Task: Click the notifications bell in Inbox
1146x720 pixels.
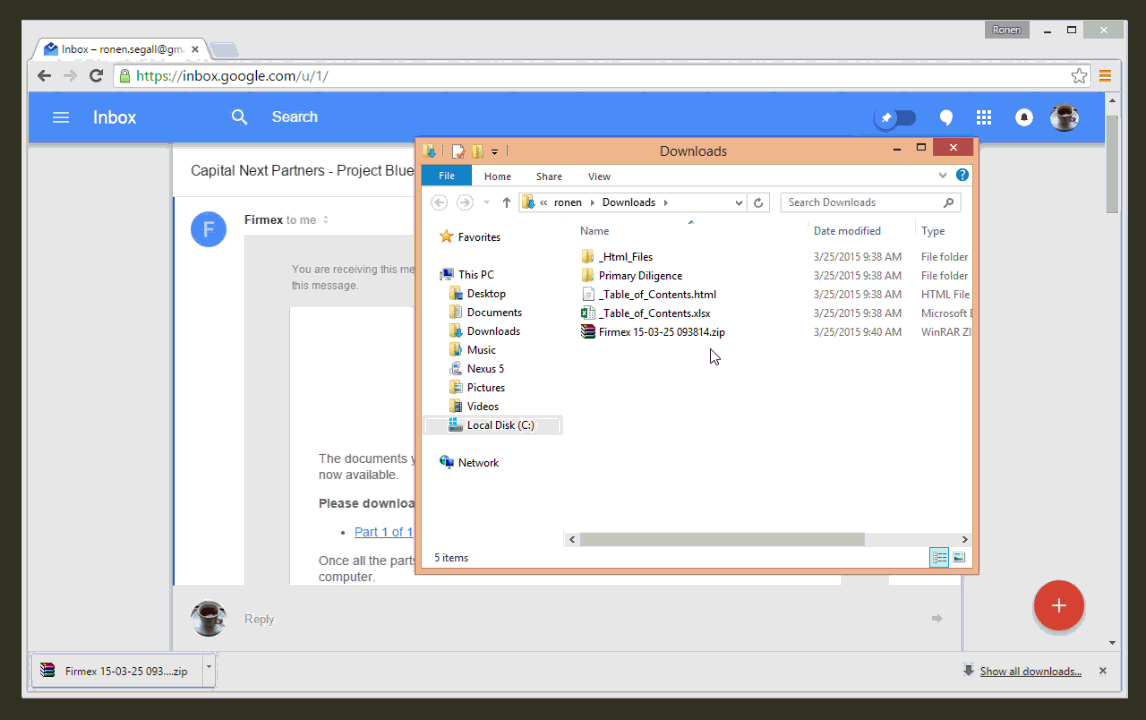Action: (1024, 117)
